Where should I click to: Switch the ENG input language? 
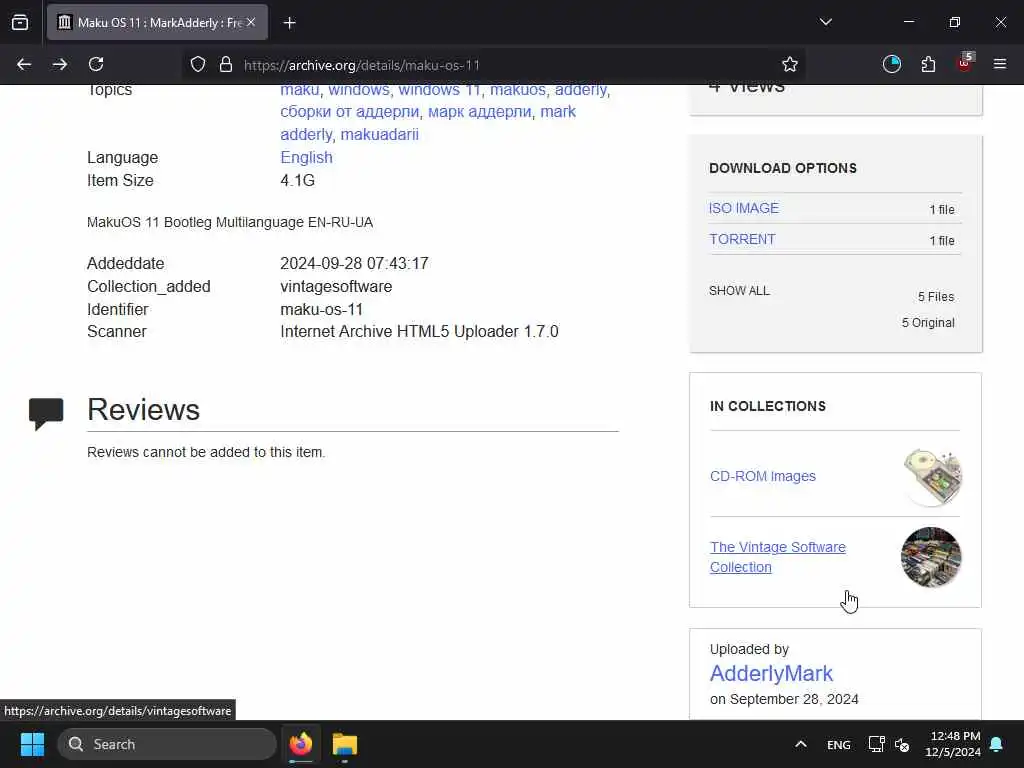(x=839, y=744)
